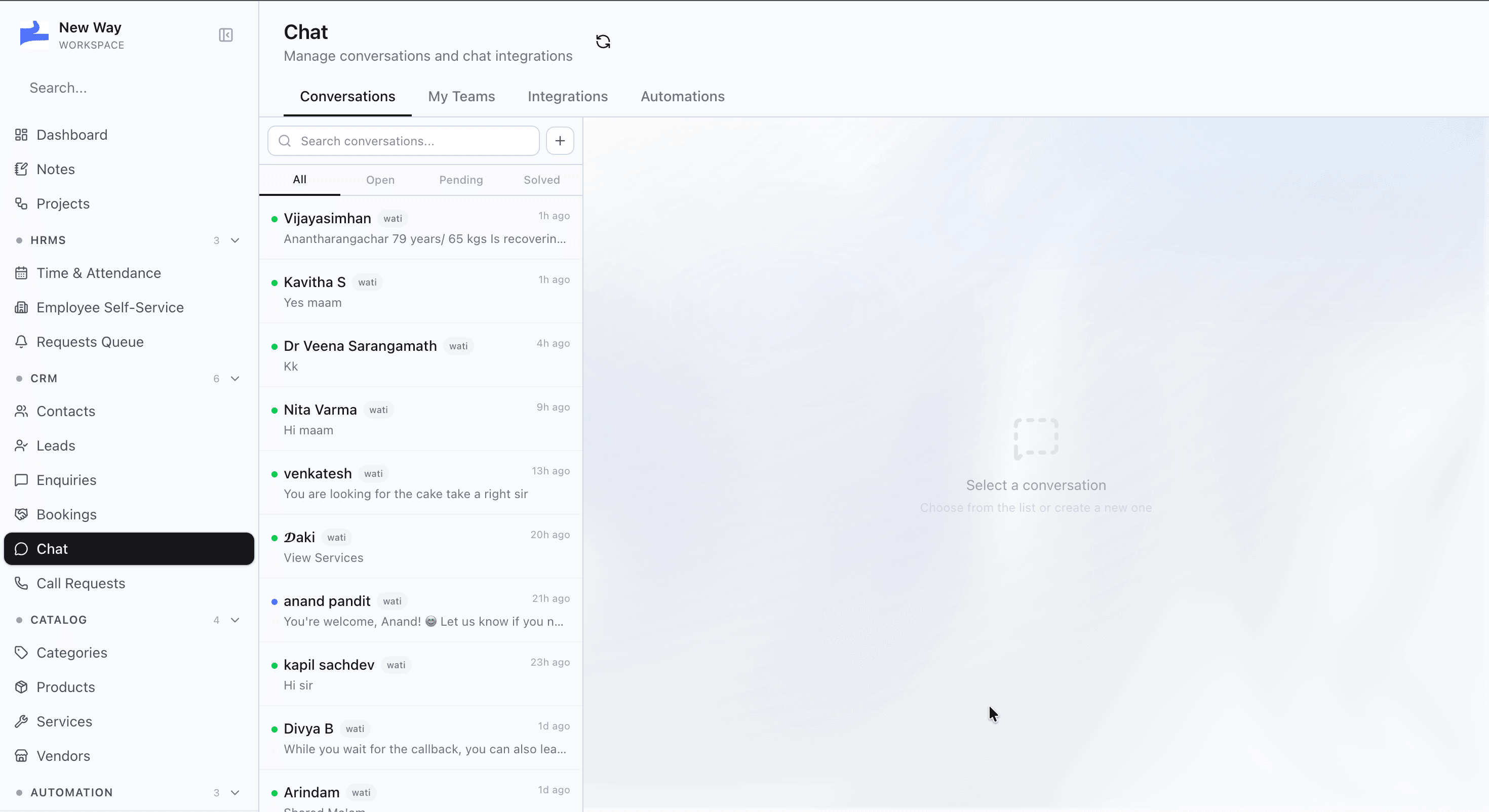Open Nita Varma conversation
This screenshot has width=1489, height=812.
coord(421,420)
